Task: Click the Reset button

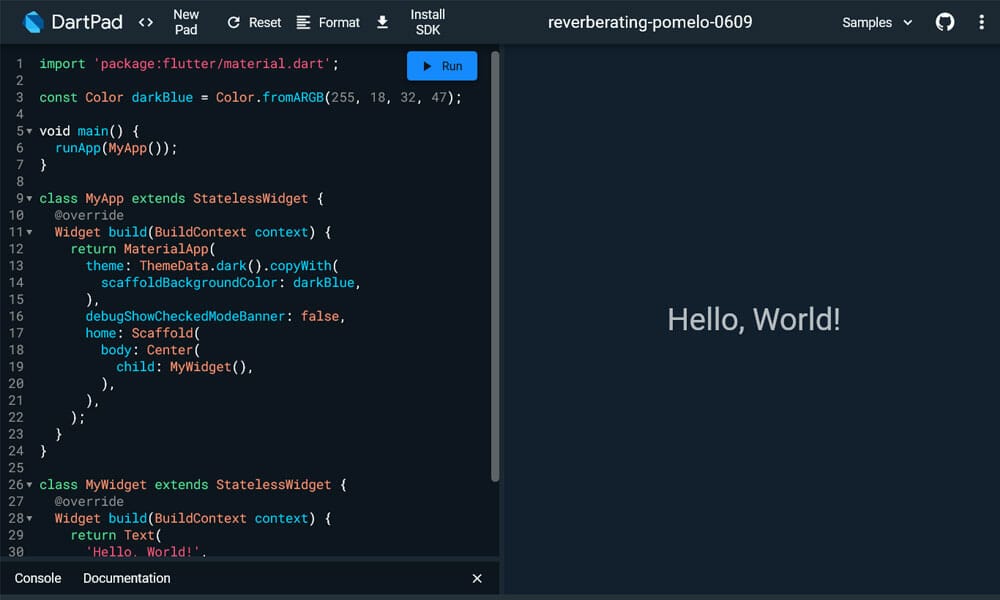Action: pos(254,22)
